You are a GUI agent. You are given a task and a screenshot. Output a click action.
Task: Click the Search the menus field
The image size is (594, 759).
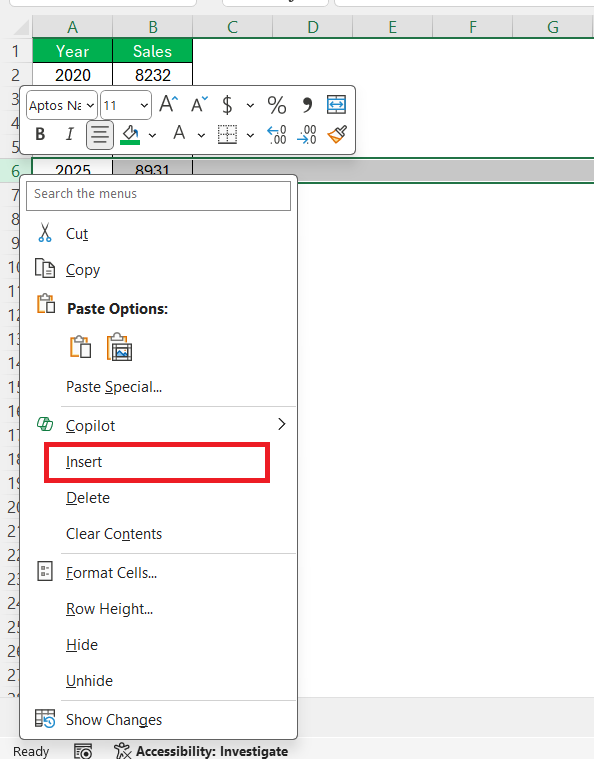point(158,196)
